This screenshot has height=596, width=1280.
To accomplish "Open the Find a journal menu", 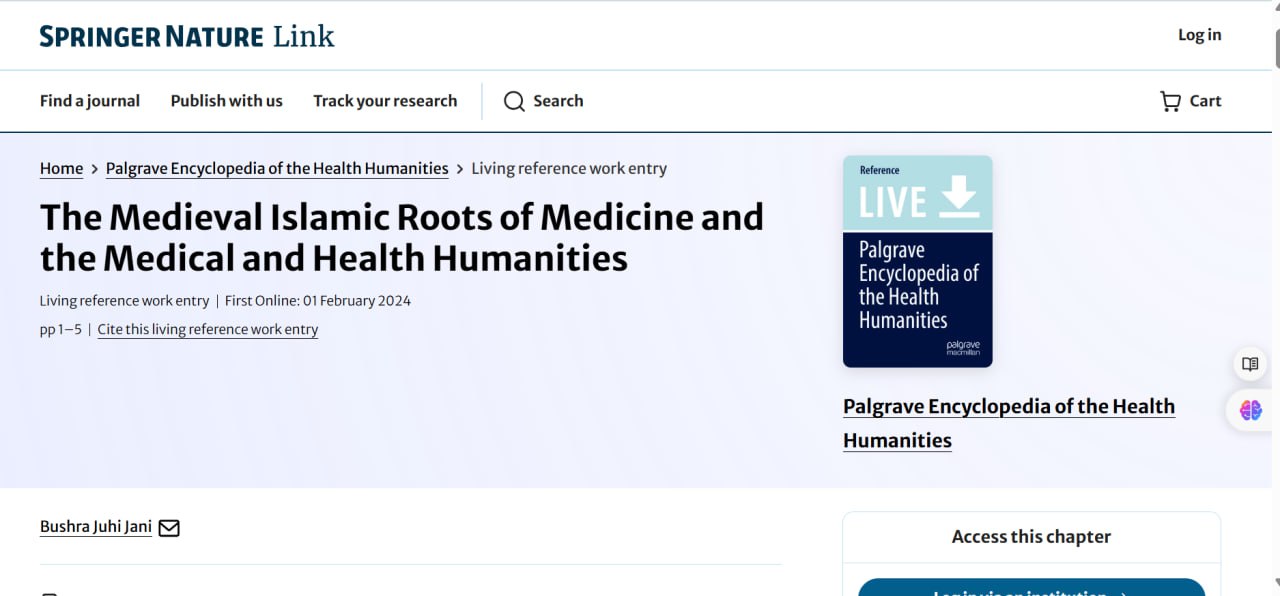I will (90, 101).
